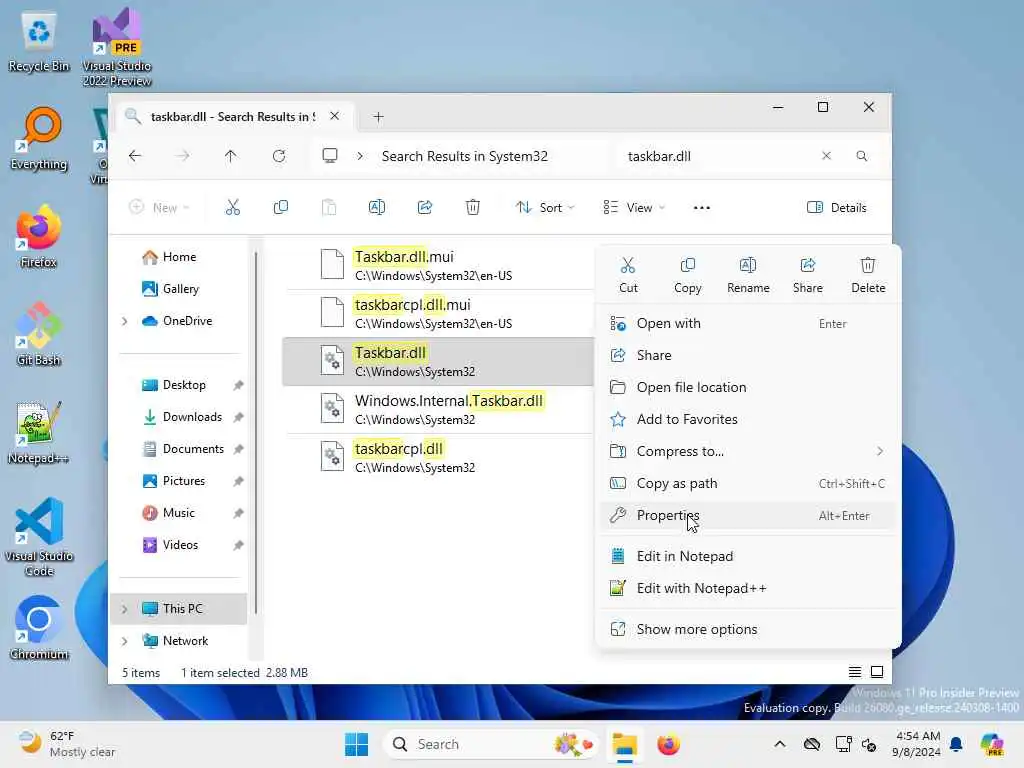Toggle the Details pane
The height and width of the screenshot is (768, 1024).
point(837,208)
